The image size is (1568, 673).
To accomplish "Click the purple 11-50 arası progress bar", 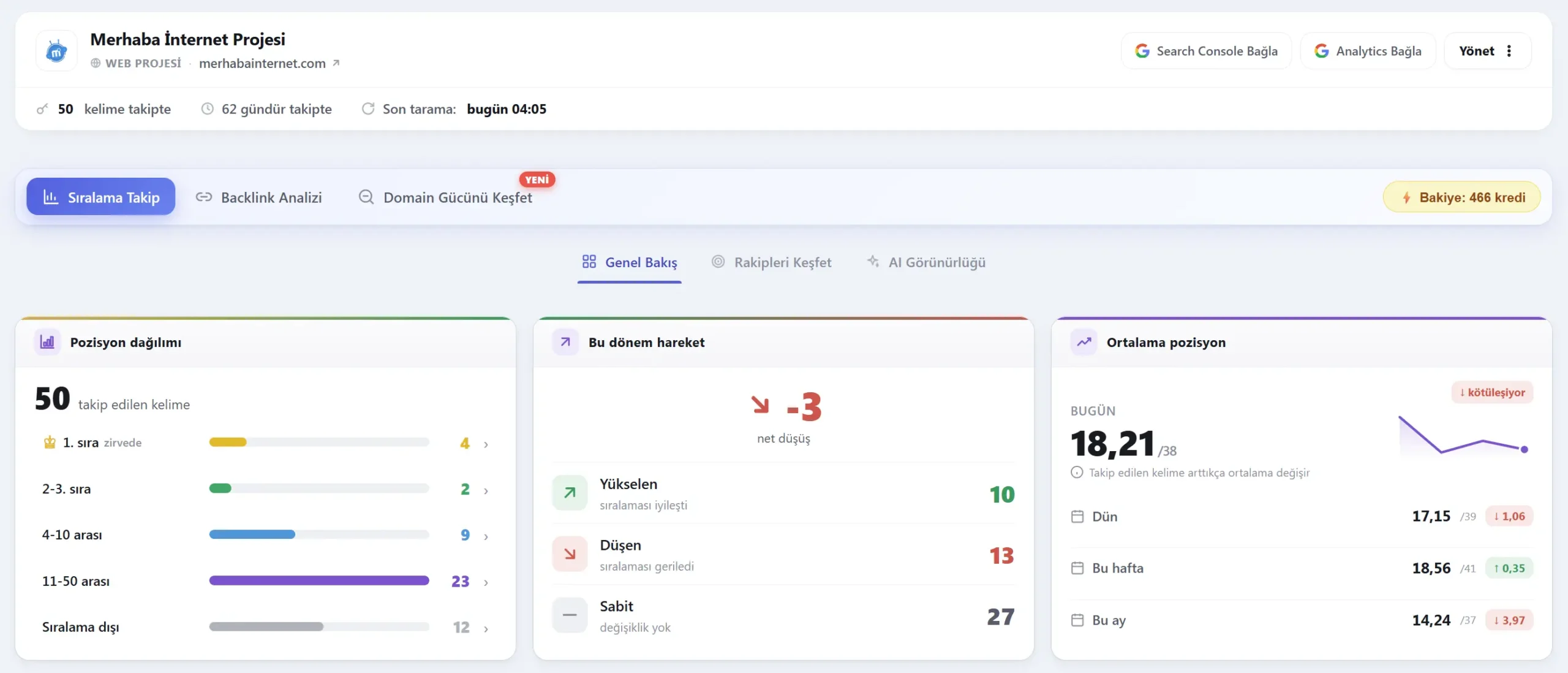I will coord(319,580).
